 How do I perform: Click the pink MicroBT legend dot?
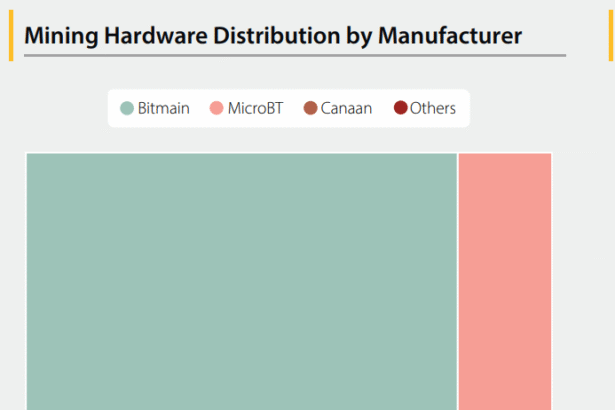pos(217,108)
